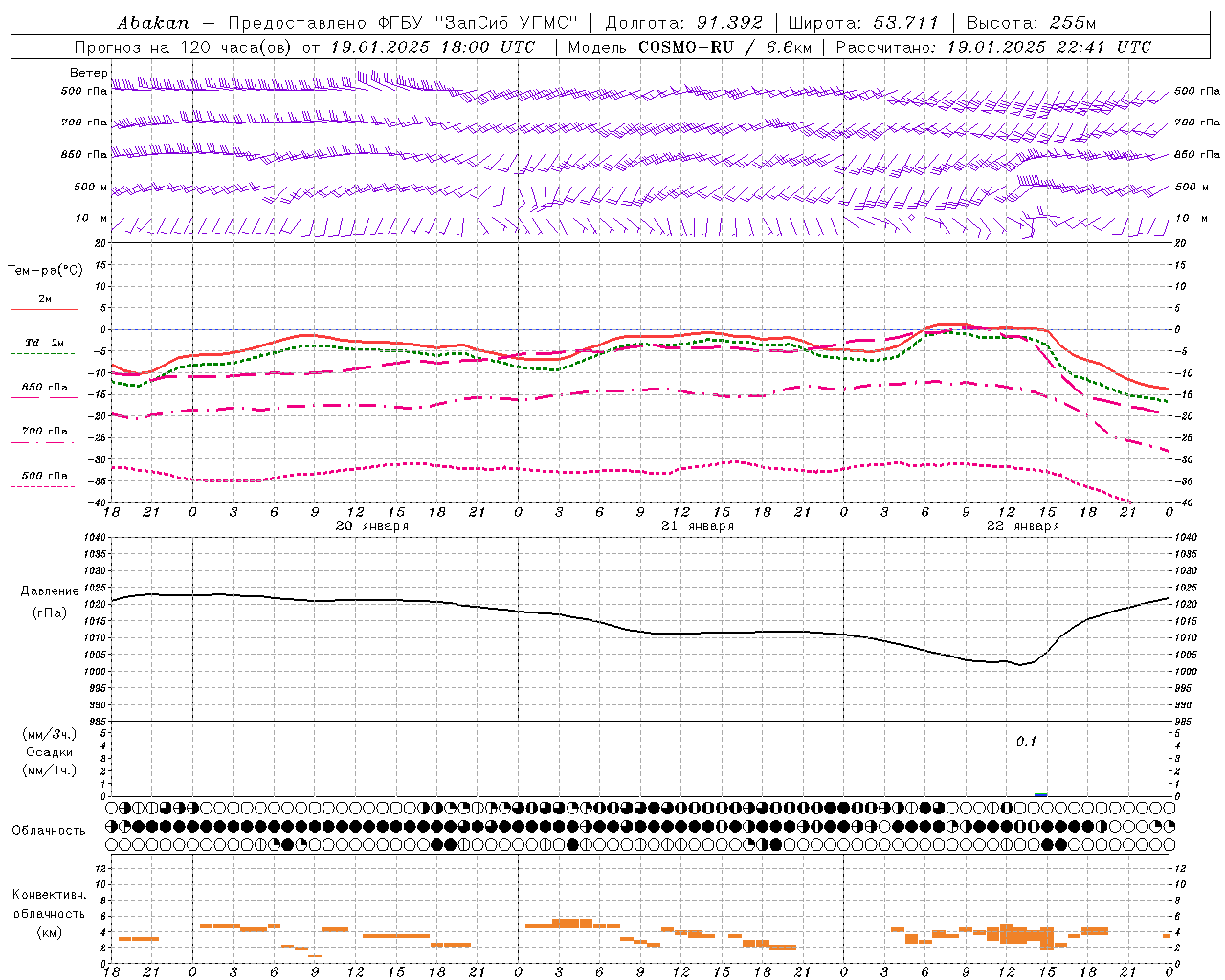
Task: Click the 700 гПа temperature legend entry
Action: [44, 431]
